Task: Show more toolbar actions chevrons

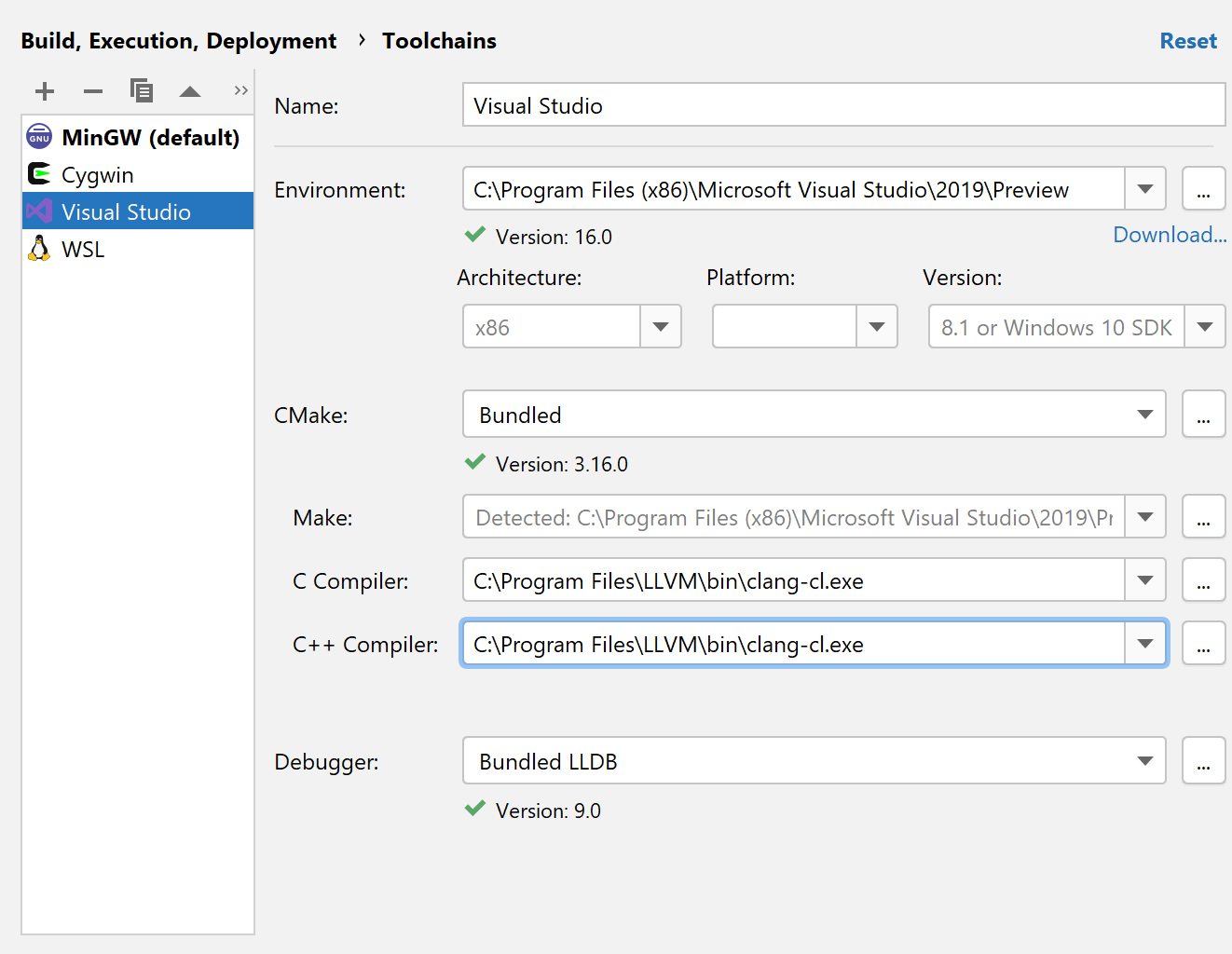Action: (x=241, y=90)
